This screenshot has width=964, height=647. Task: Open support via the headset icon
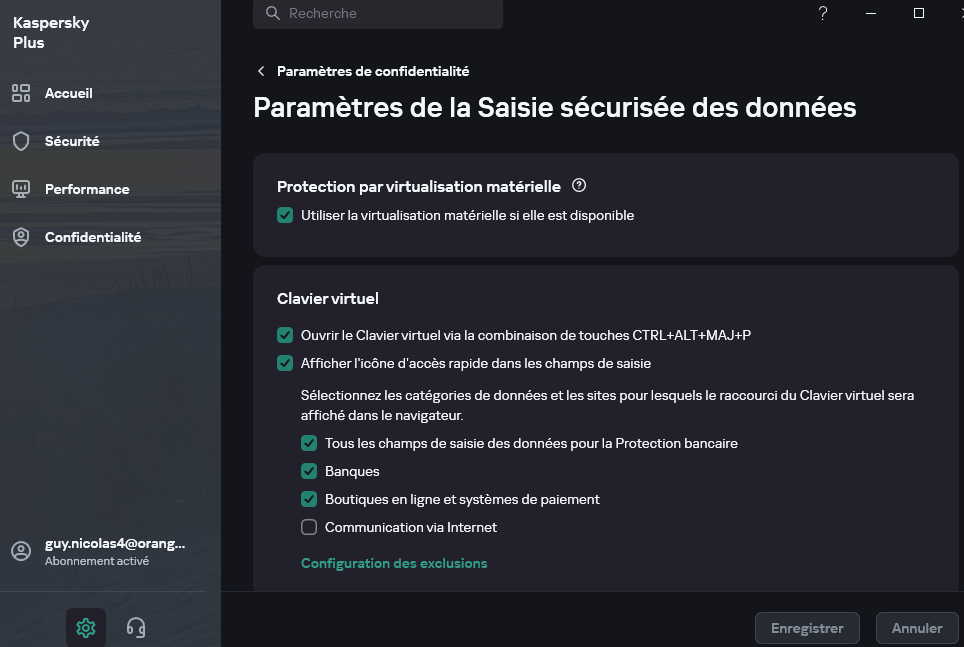136,628
